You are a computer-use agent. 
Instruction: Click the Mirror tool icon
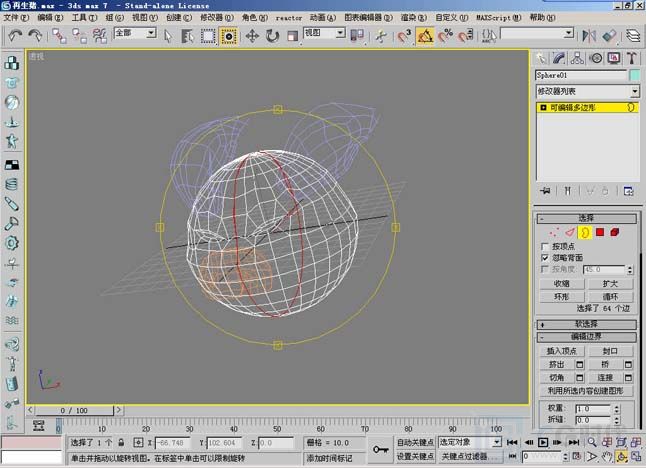[x=589, y=36]
